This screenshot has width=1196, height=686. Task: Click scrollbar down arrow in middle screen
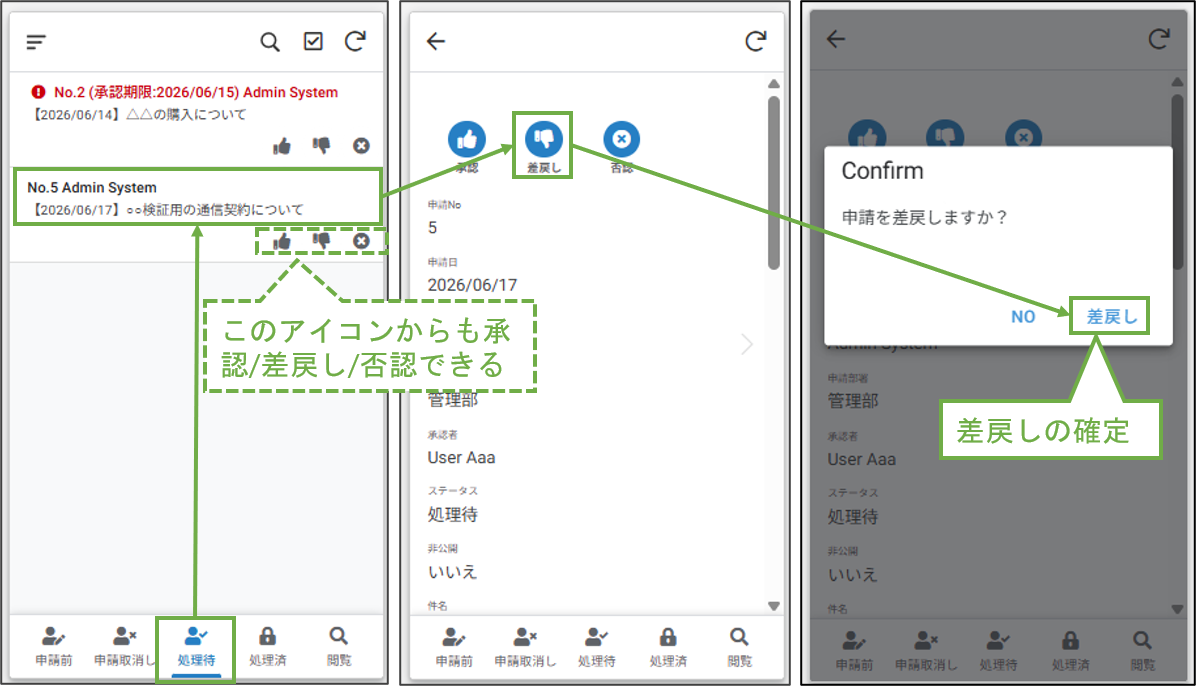(x=773, y=606)
